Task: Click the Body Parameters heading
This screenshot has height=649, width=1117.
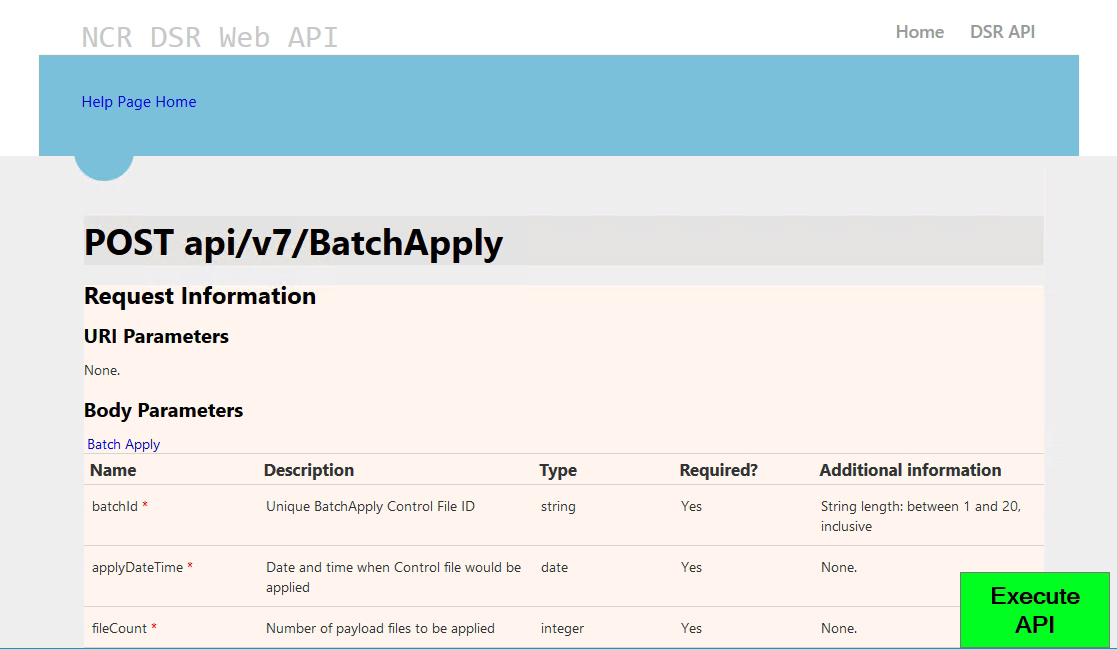Action: point(163,410)
